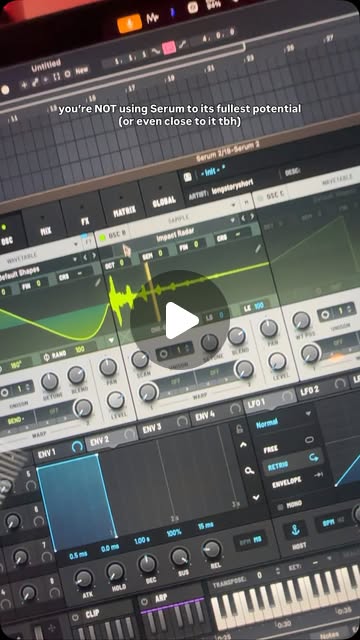Toggle the CLIP power button
Image resolution: width=360 pixels, height=640 pixels.
[x=75, y=618]
